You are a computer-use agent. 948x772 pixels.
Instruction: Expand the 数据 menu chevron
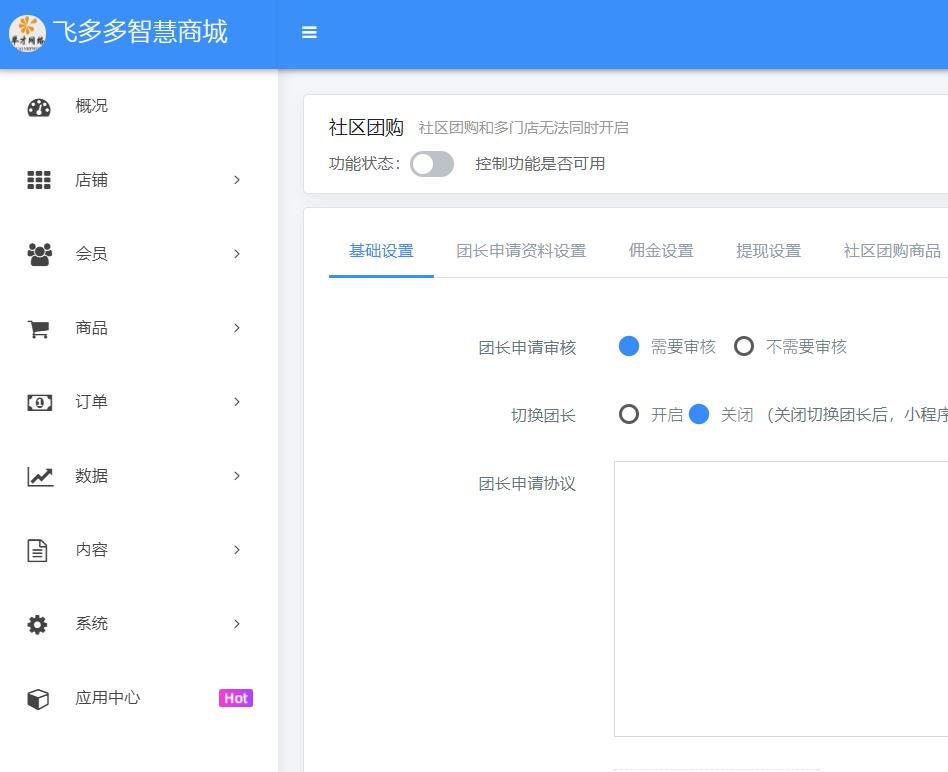pos(237,476)
